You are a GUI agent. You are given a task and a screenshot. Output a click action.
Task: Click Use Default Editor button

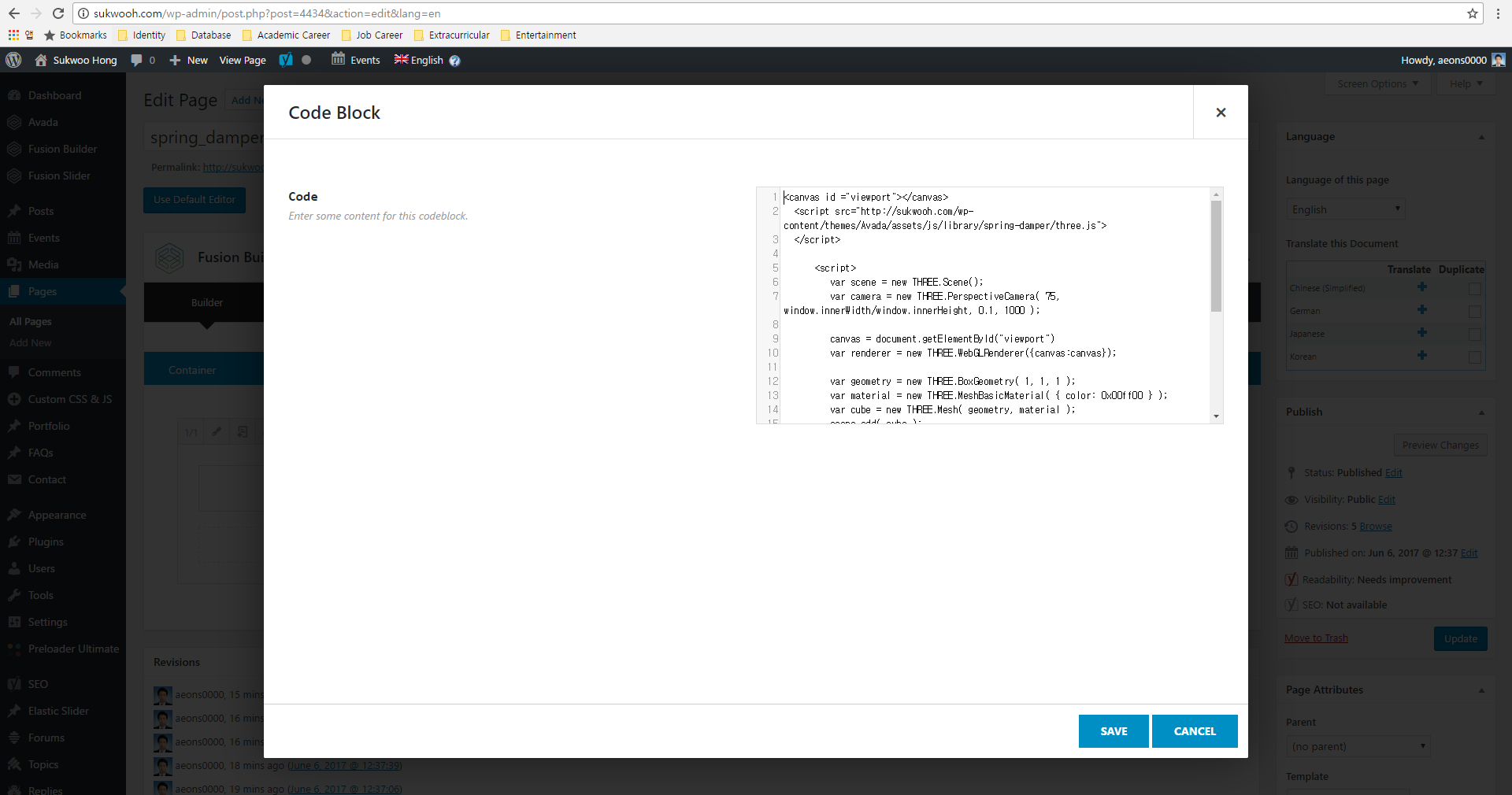click(195, 200)
